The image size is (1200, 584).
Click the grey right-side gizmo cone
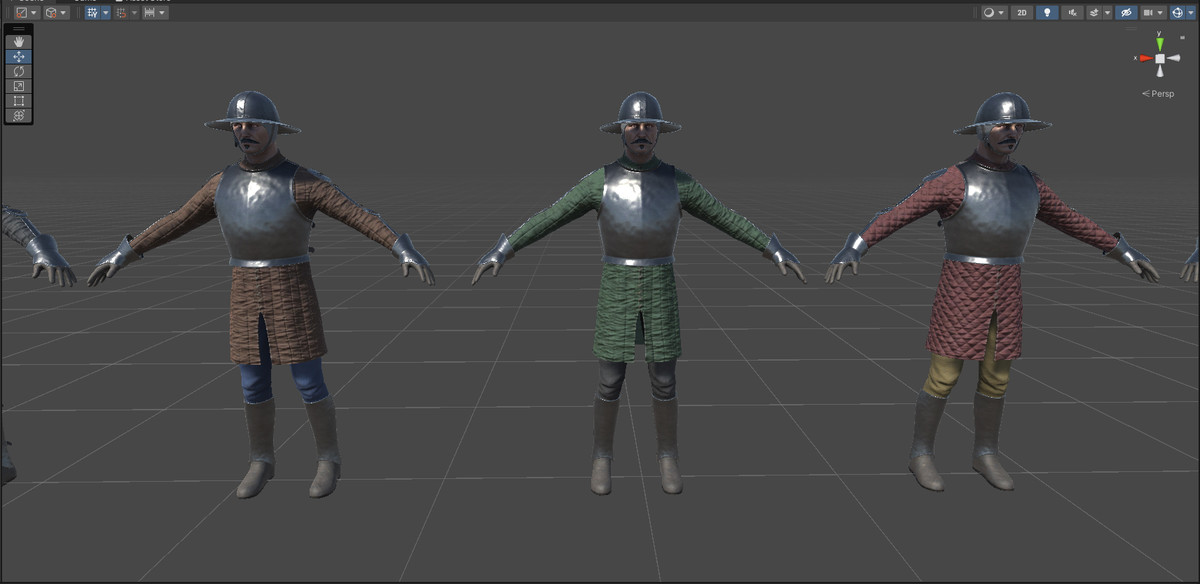(1174, 58)
